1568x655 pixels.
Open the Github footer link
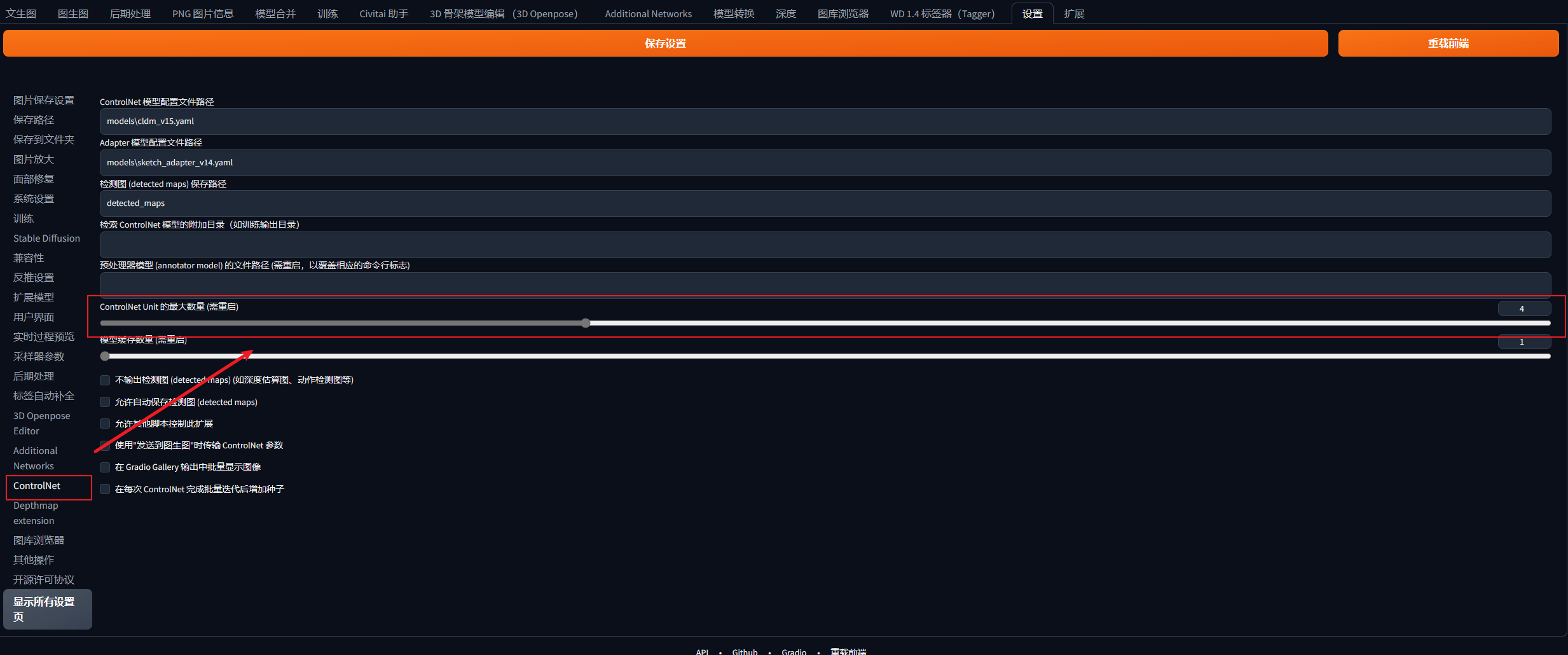point(745,651)
